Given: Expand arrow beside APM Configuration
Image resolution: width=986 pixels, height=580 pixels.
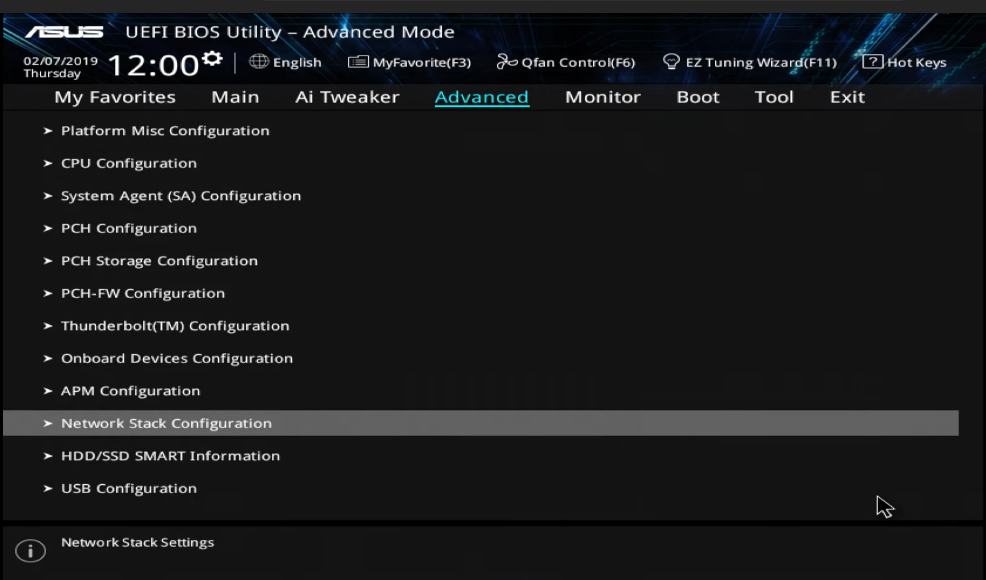Looking at the screenshot, I should [47, 391].
